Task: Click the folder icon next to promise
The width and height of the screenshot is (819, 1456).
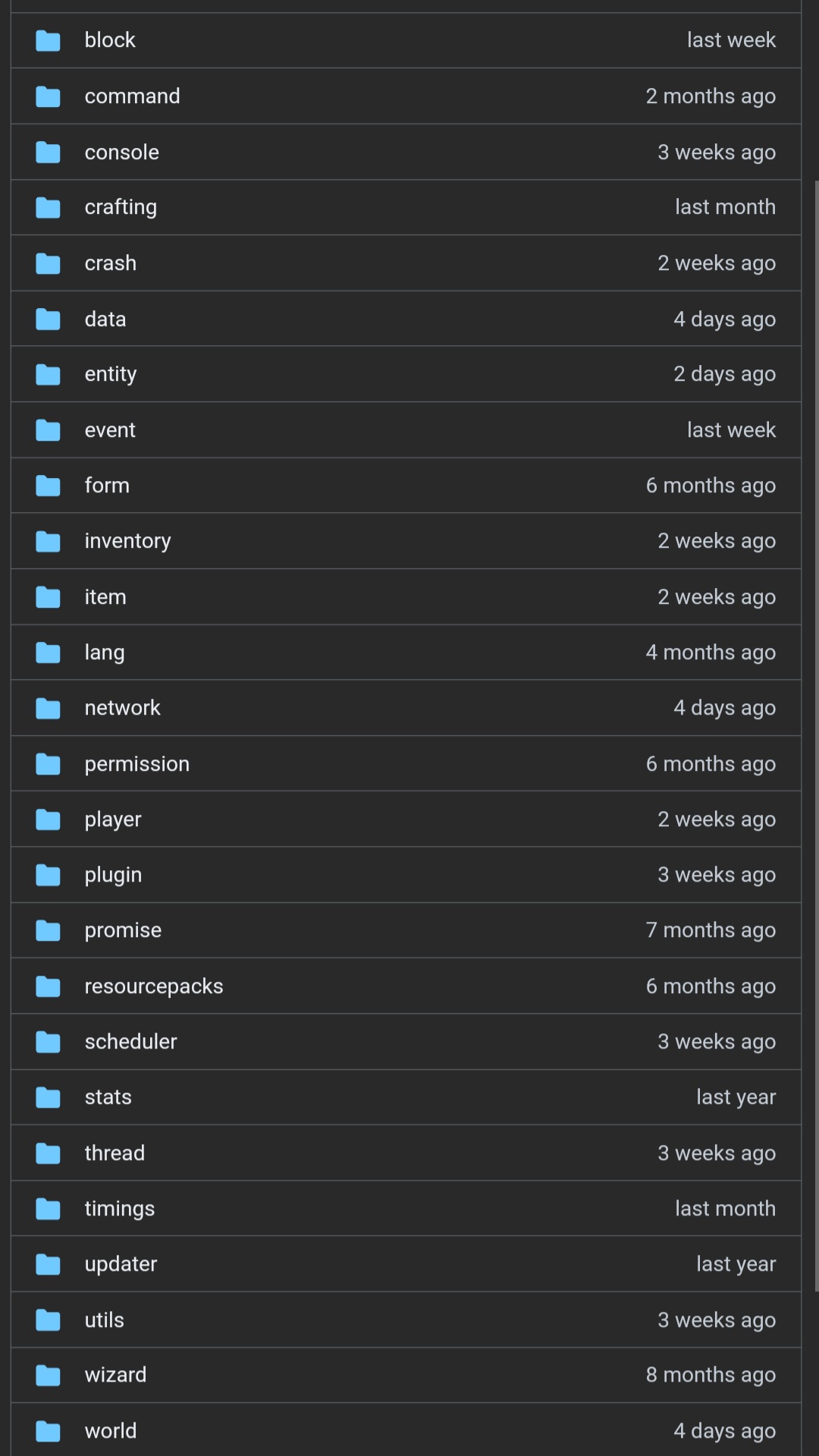Action: (48, 930)
